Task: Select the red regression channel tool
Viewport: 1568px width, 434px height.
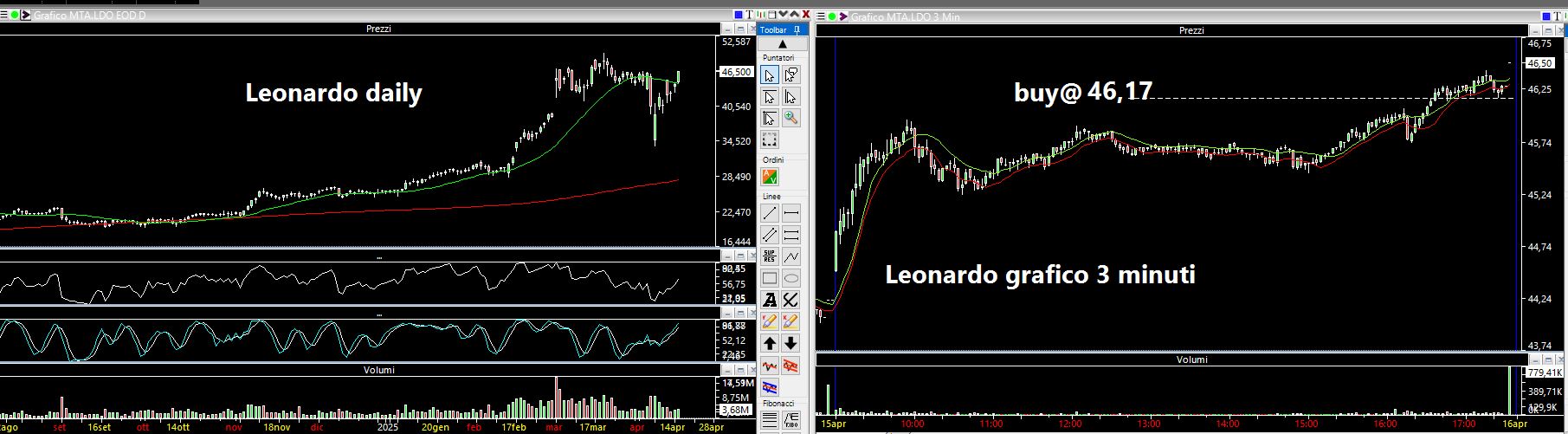Action: tap(790, 366)
